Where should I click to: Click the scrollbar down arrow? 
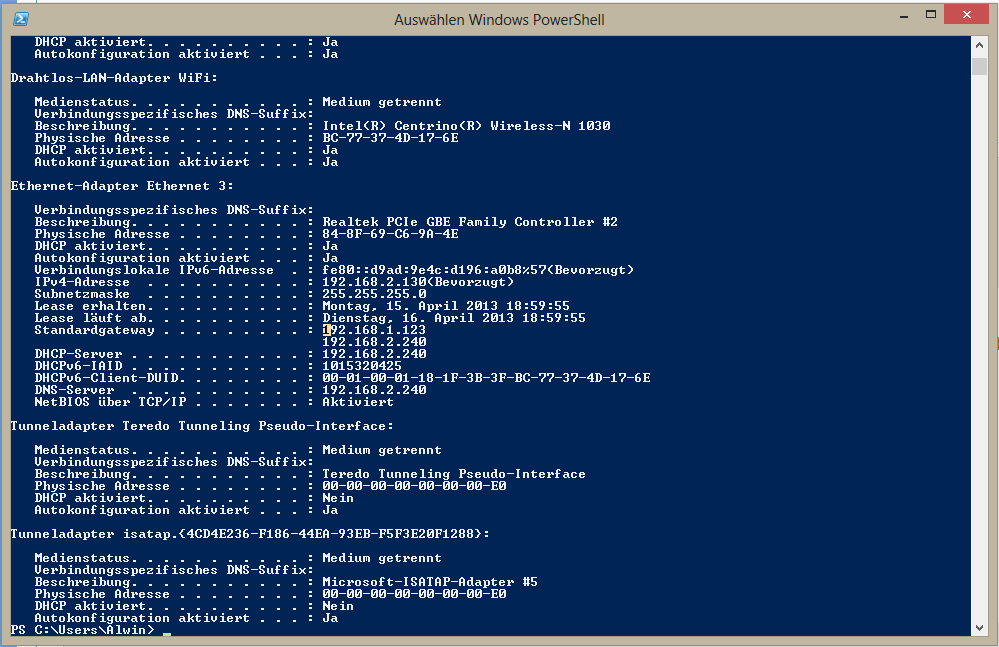[979, 628]
